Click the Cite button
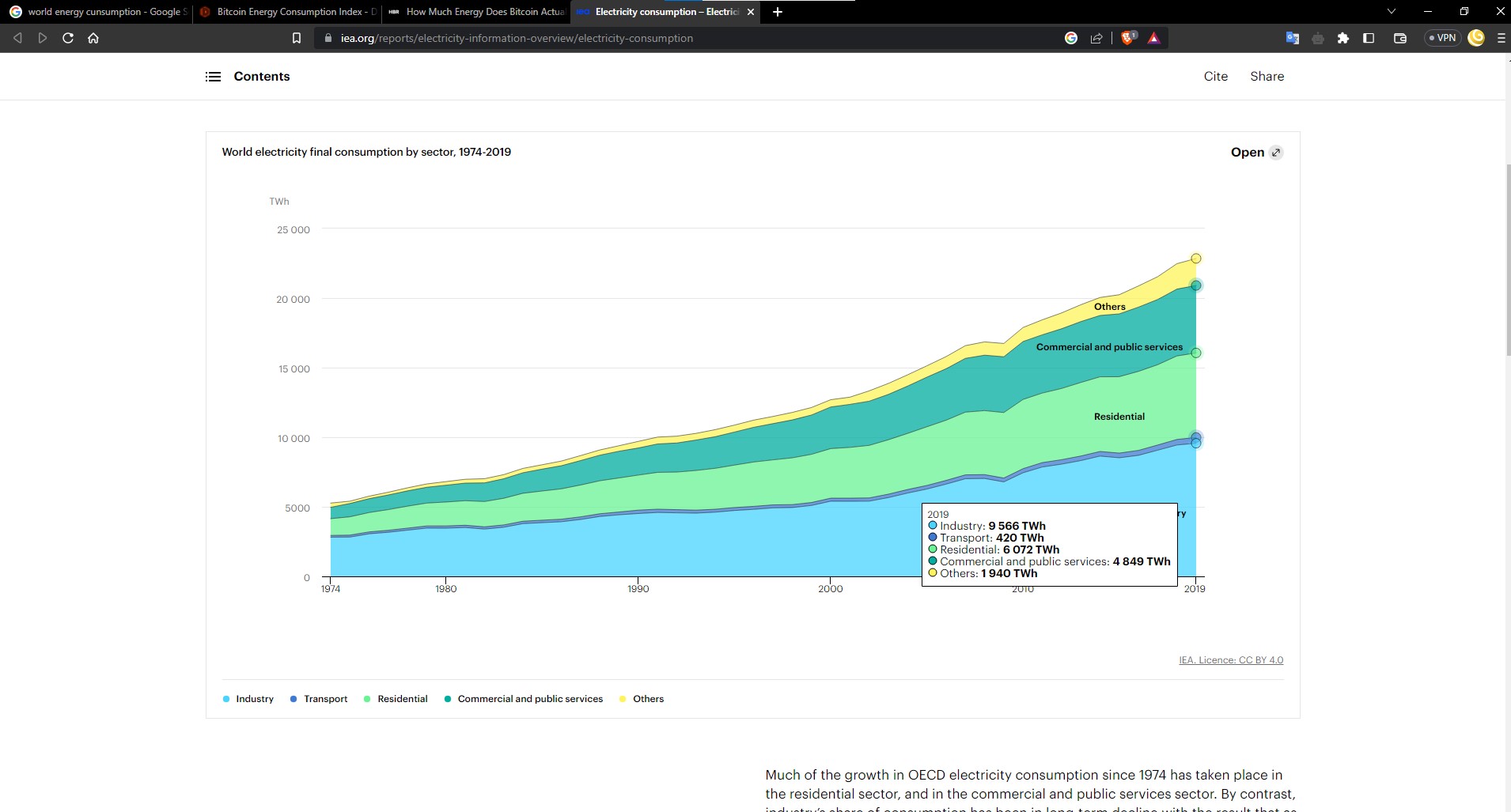Screen dimensions: 1511x812 pos(1216,77)
